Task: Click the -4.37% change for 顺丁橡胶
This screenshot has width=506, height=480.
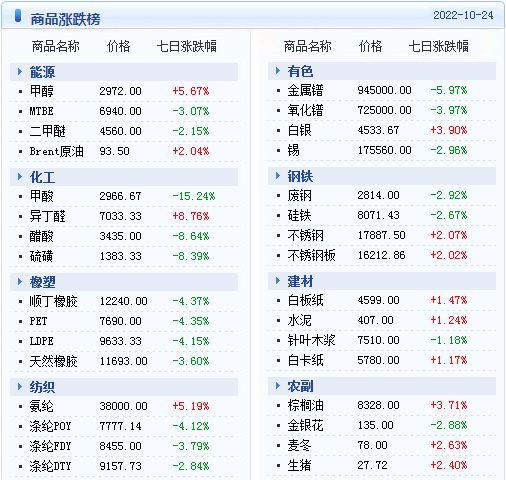Action: pyautogui.click(x=191, y=301)
